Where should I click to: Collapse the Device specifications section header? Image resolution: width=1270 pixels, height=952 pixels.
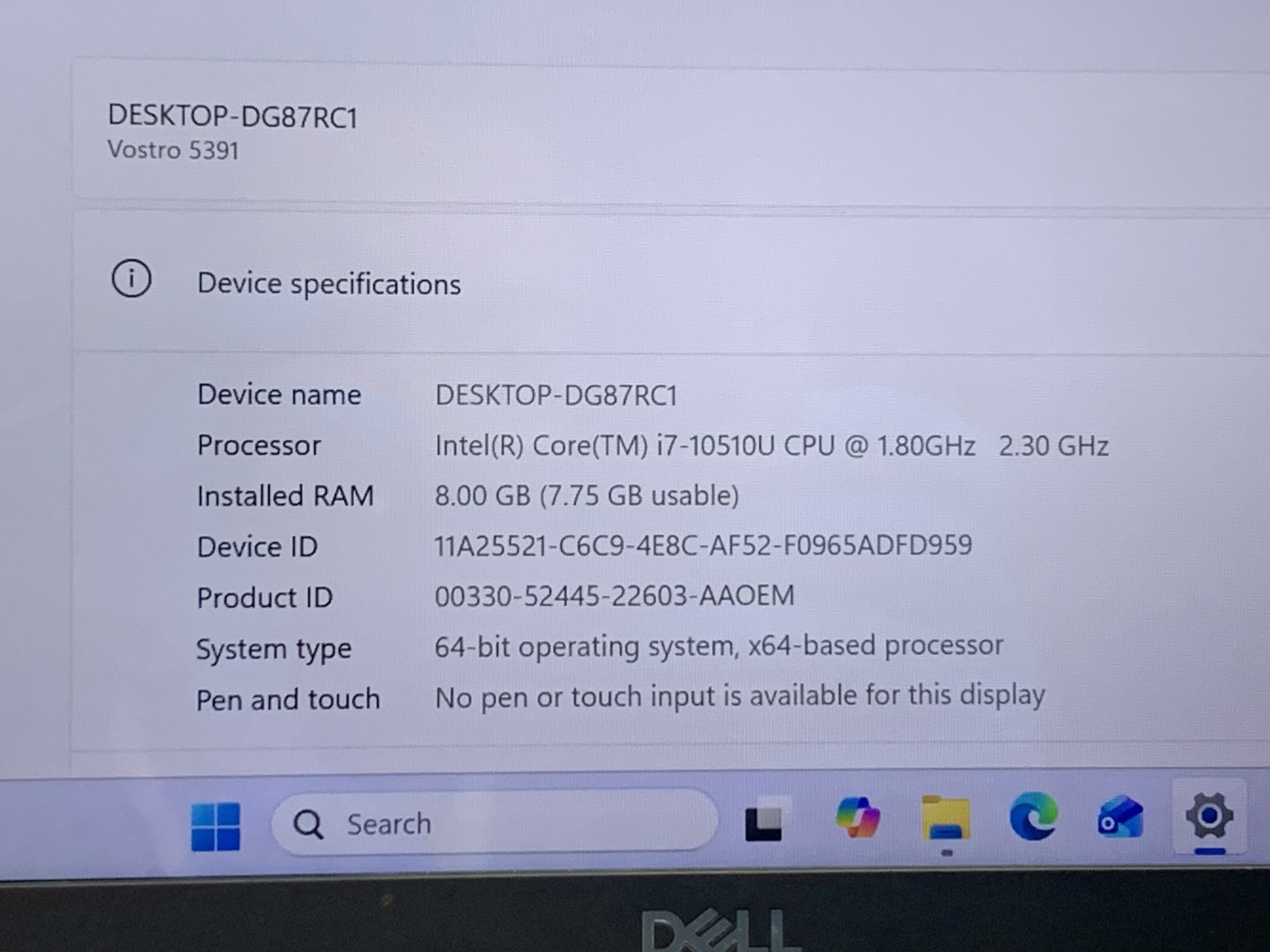pos(672,283)
